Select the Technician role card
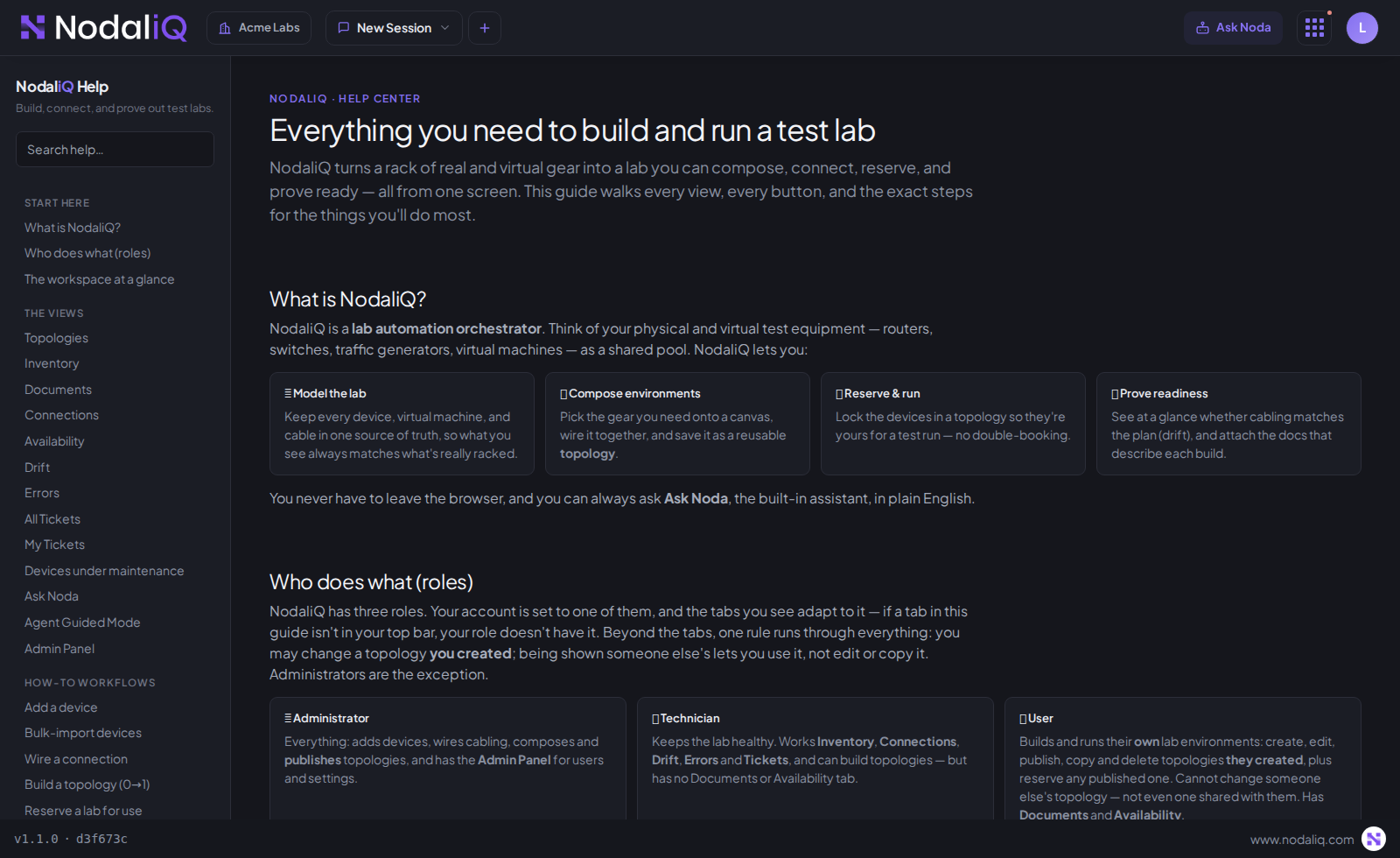The width and height of the screenshot is (1400, 858). point(815,758)
